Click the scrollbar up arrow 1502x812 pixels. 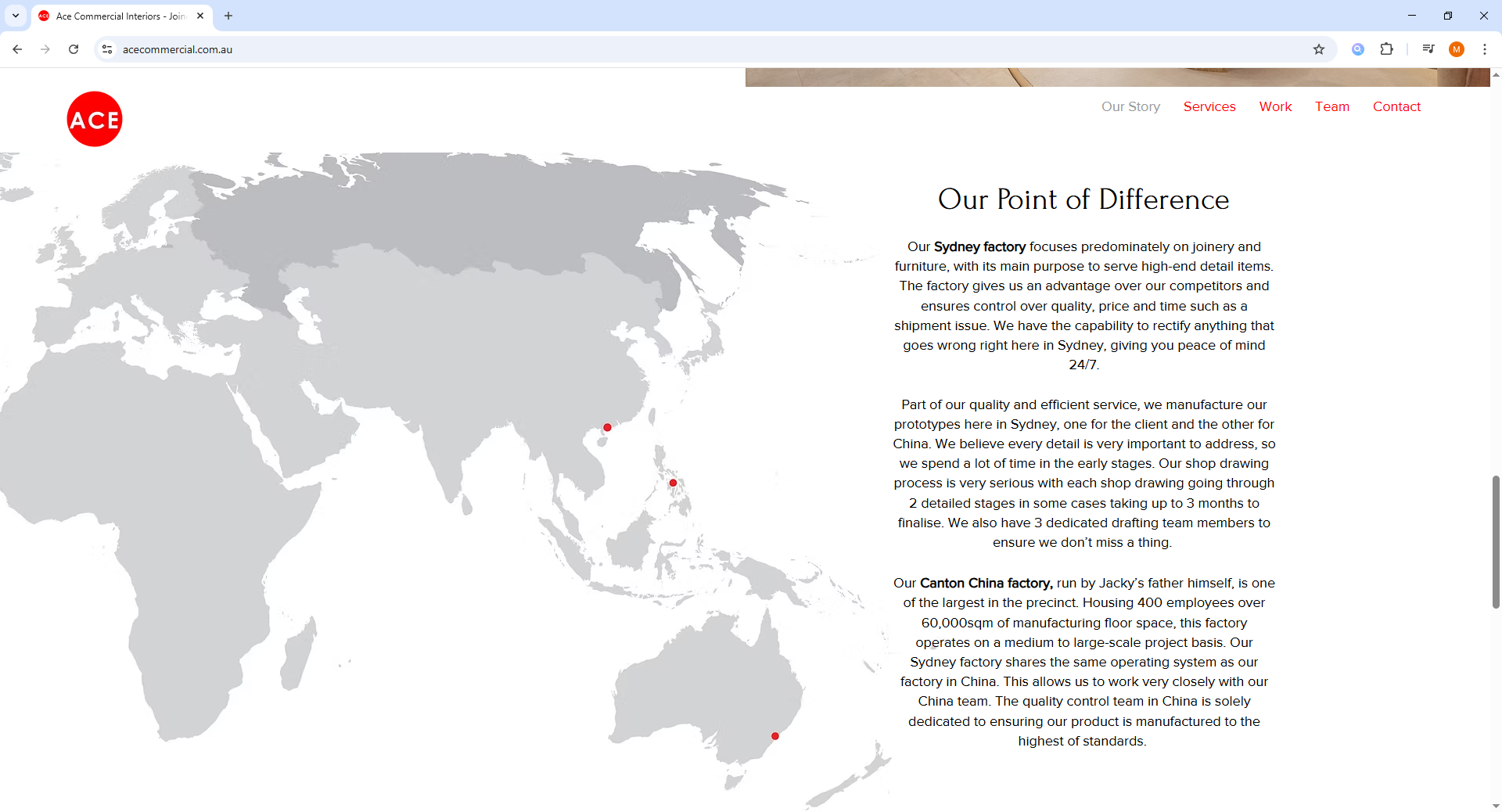(1496, 74)
